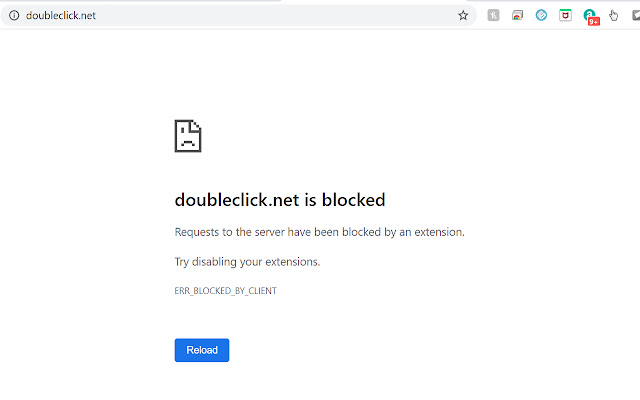Click the sad page error icon
The height and width of the screenshot is (400, 640).
(x=188, y=136)
